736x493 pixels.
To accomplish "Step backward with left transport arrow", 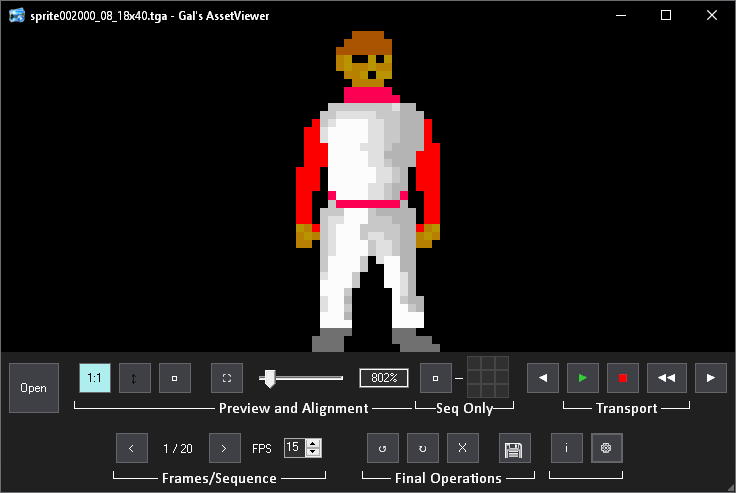I will [543, 378].
